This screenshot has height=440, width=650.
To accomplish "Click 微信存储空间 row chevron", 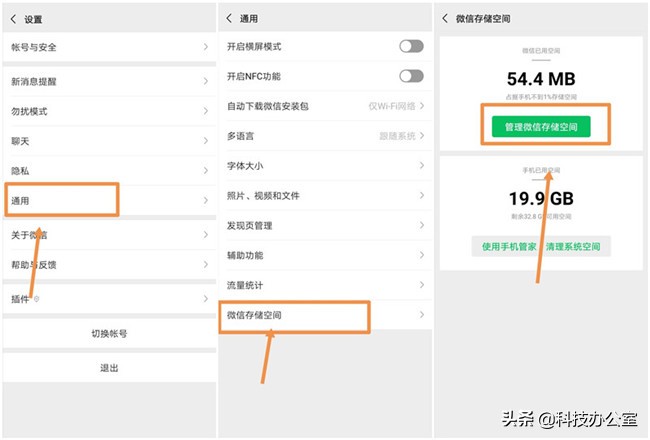I will point(422,315).
